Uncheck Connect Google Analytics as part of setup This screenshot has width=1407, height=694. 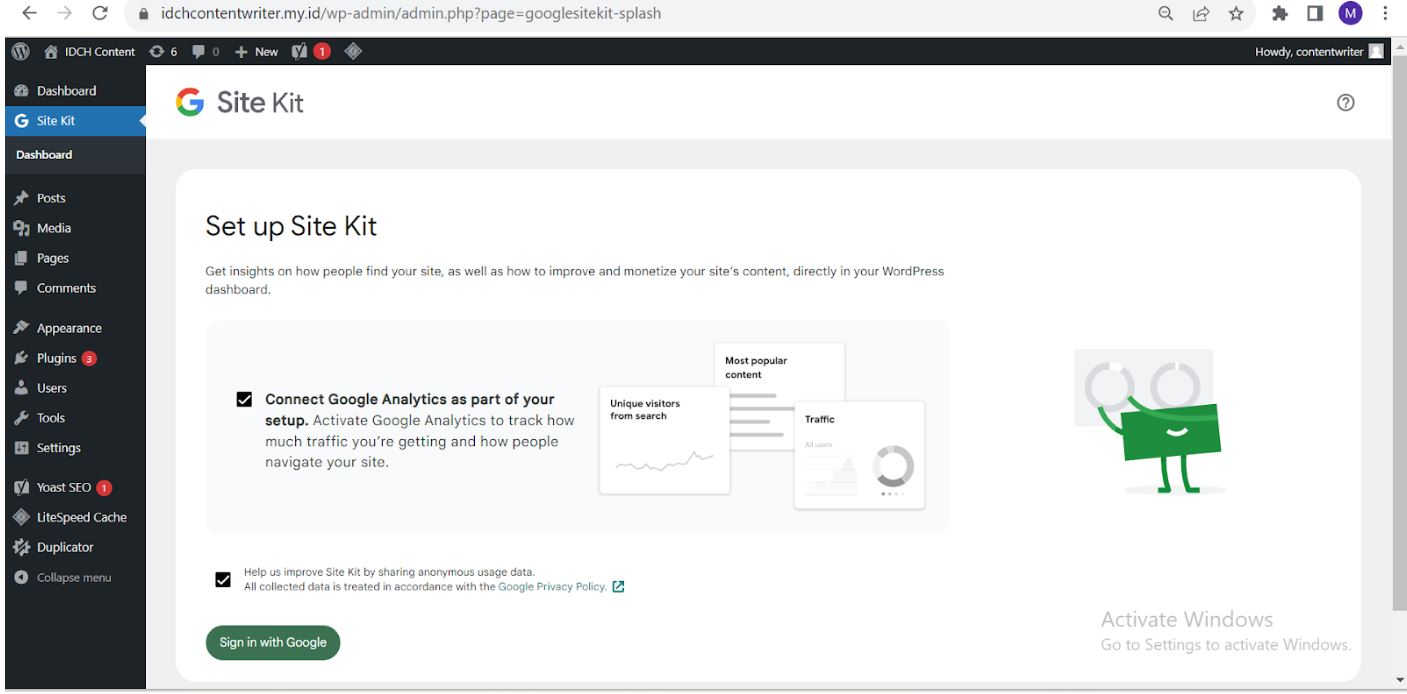point(243,399)
